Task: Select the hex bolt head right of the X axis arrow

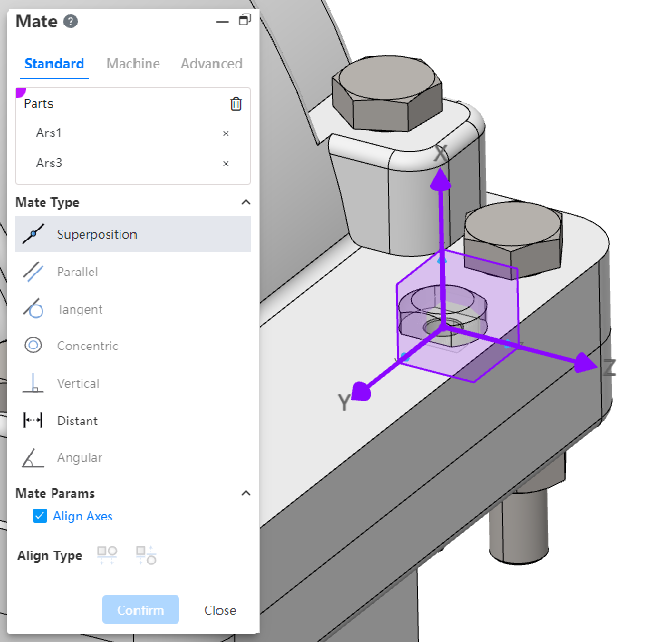Action: (x=513, y=240)
